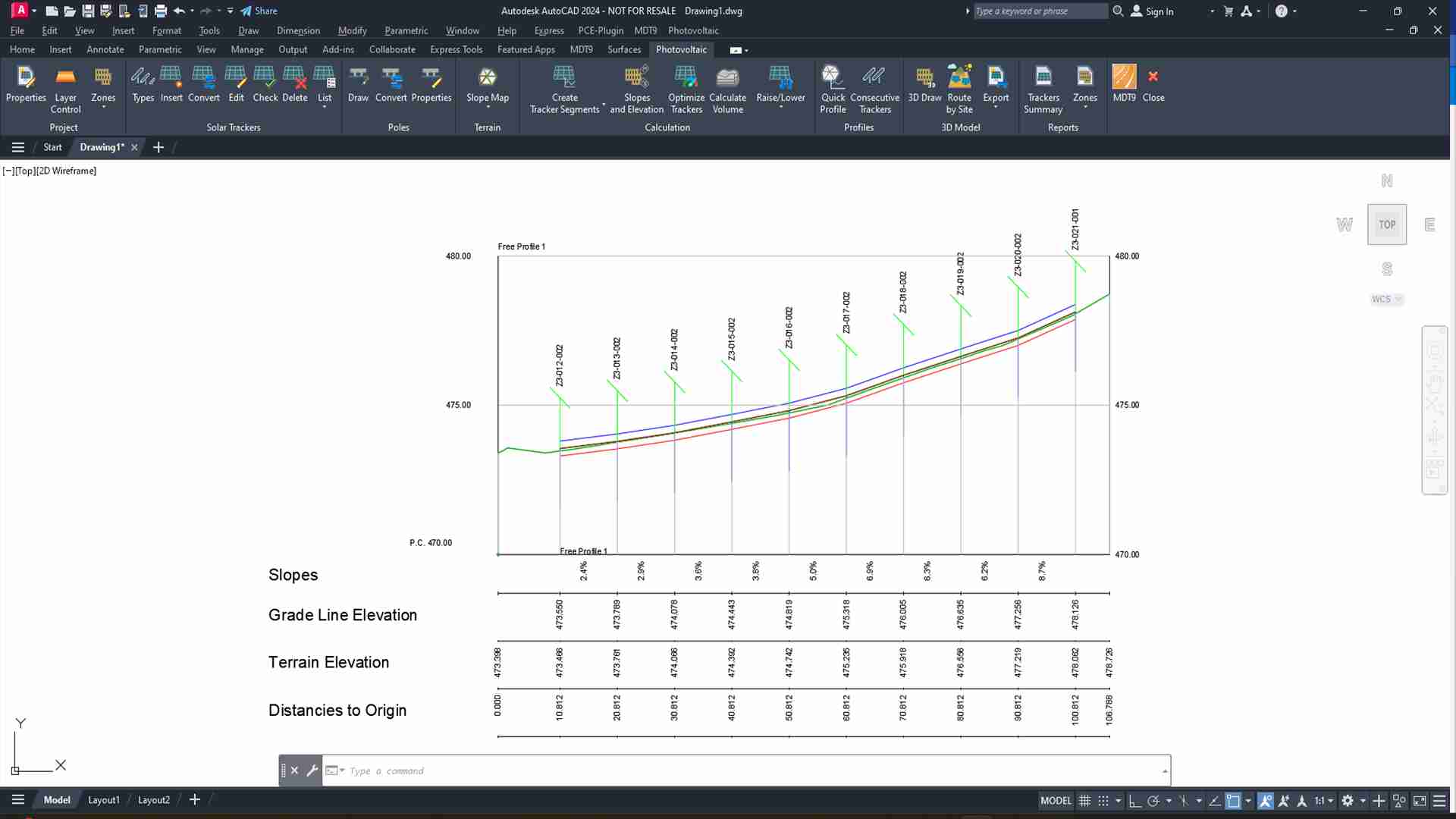The width and height of the screenshot is (1456, 819).
Task: Toggle ortho mode in status bar
Action: pos(1135,801)
